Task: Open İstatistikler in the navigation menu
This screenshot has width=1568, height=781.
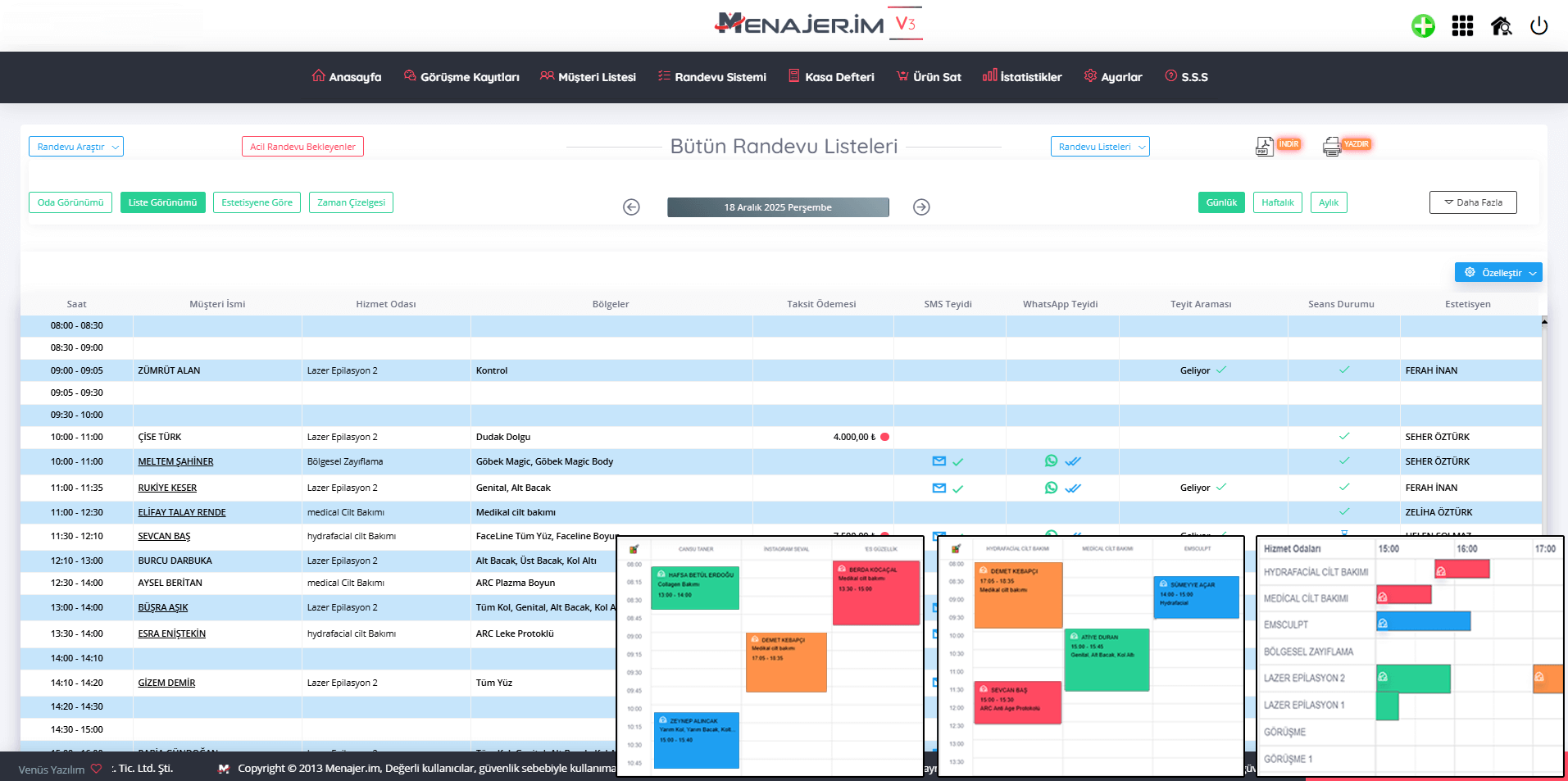Action: tap(1022, 77)
